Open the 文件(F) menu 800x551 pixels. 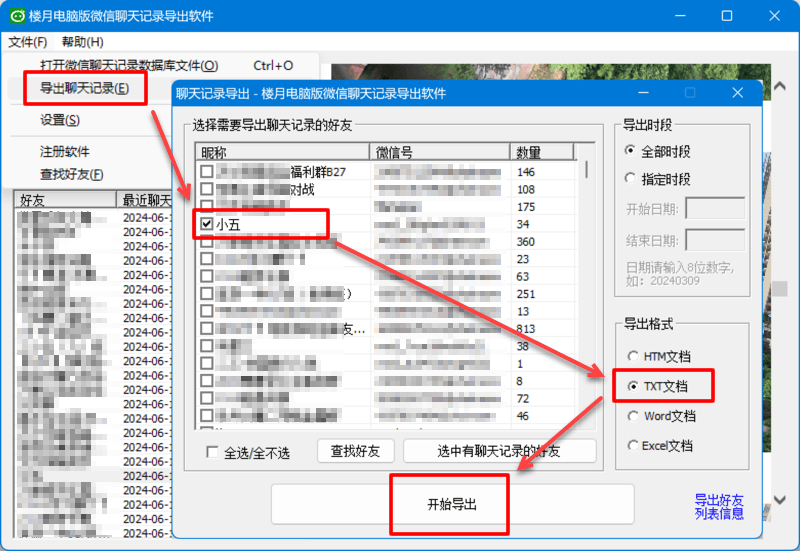tap(28, 42)
